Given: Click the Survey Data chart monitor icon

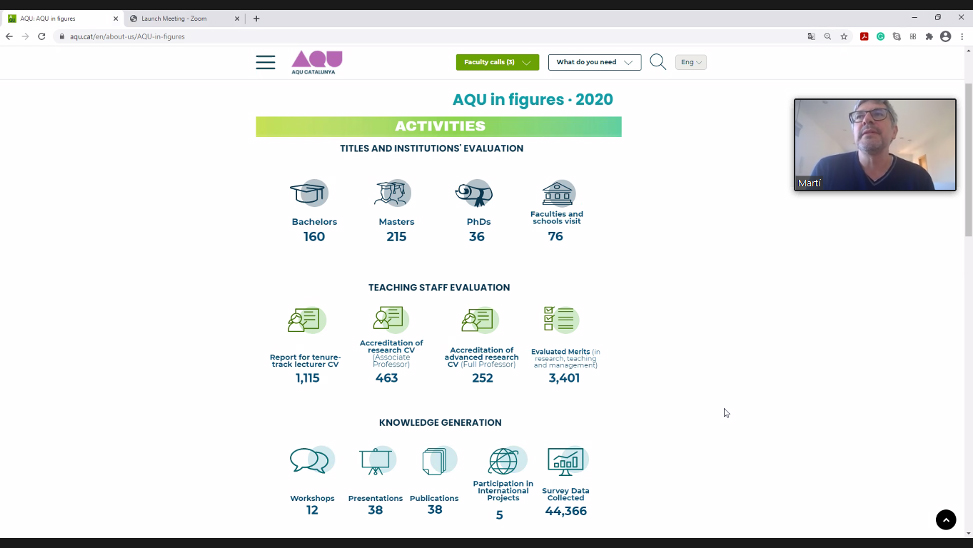Looking at the screenshot, I should (x=567, y=461).
